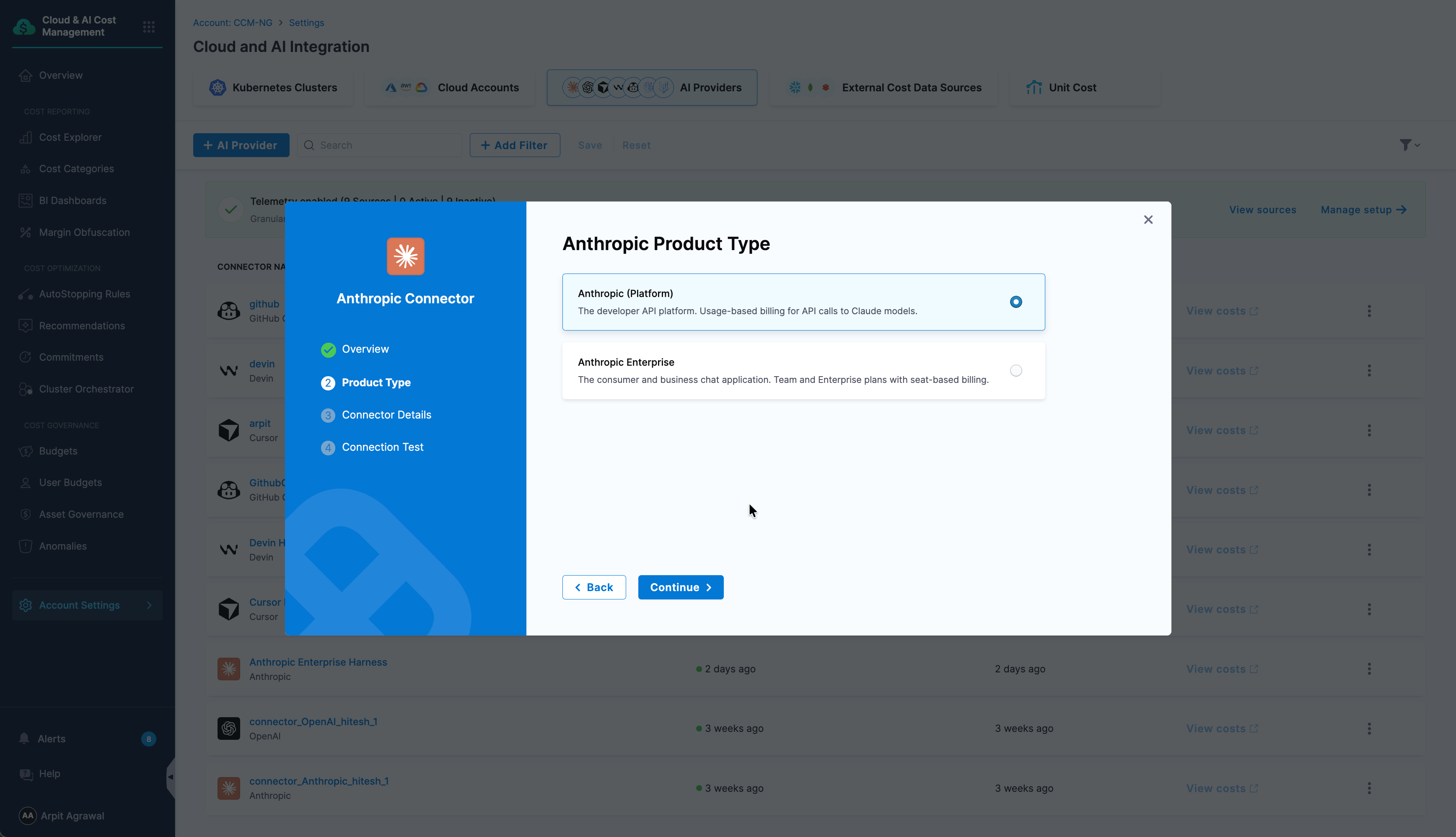Screen dimensions: 1456x837
Task: Click the Anthropic Connector logo icon
Action: coord(405,256)
